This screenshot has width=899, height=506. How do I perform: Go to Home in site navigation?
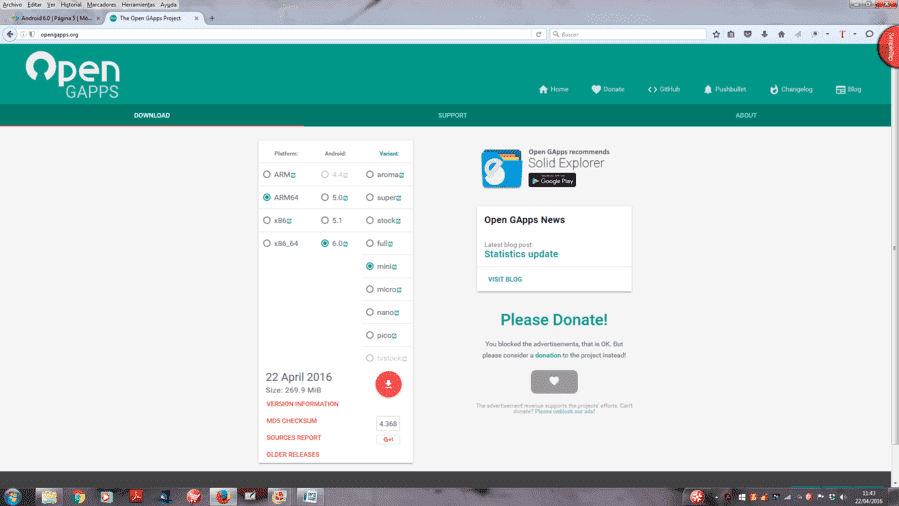(554, 89)
